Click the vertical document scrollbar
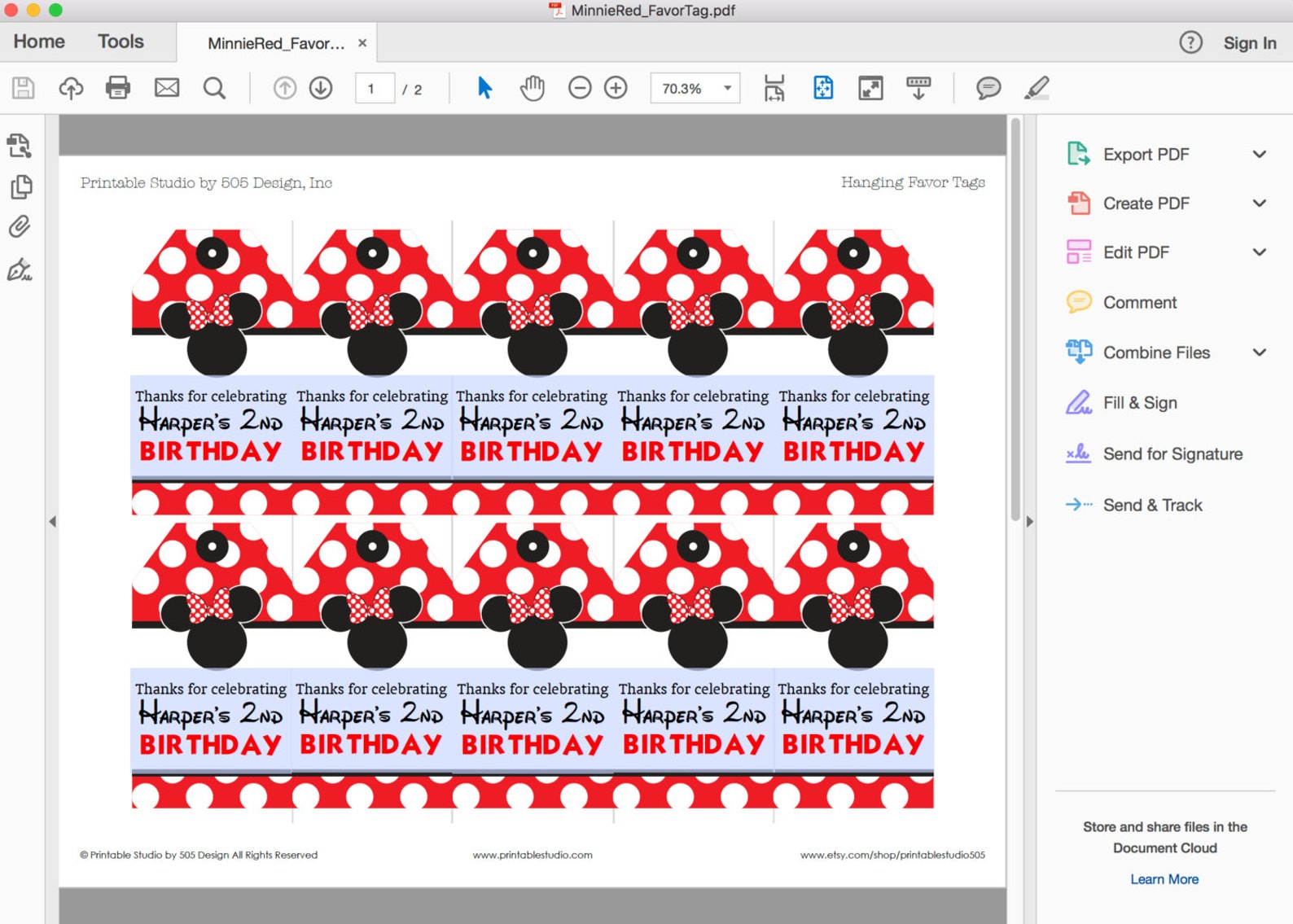This screenshot has width=1293, height=924. (1015, 320)
